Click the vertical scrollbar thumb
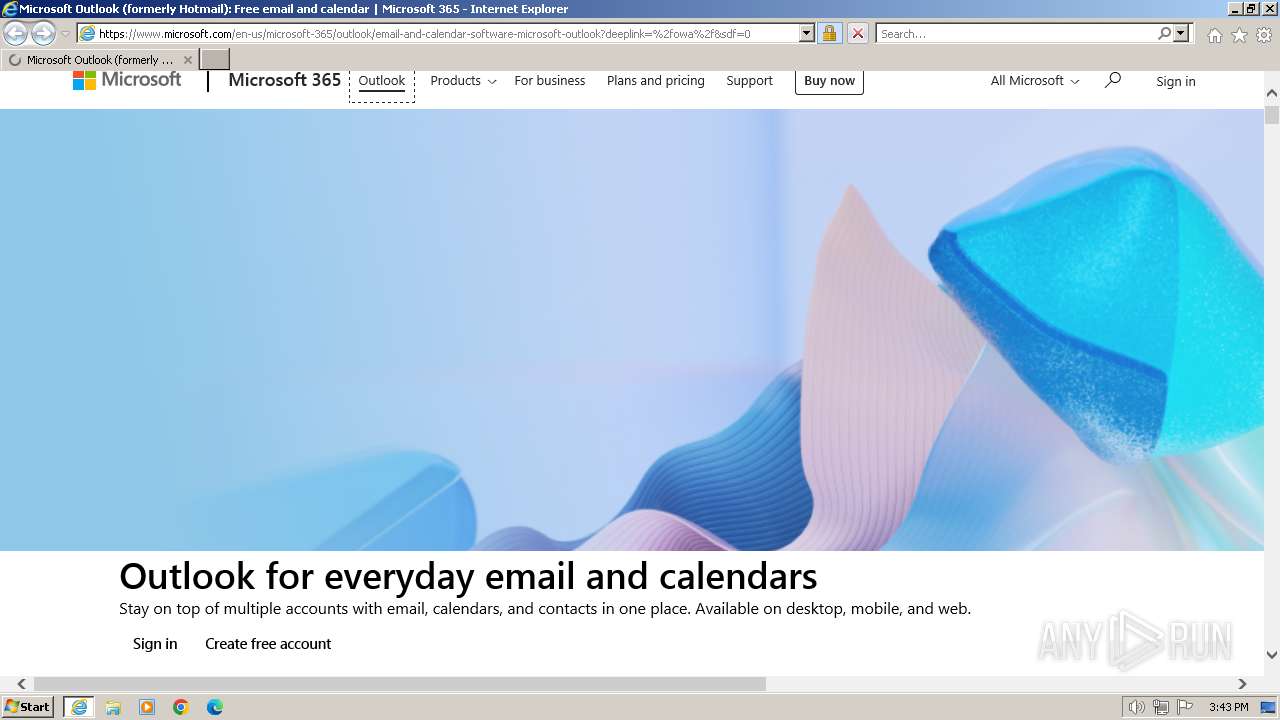Image resolution: width=1280 pixels, height=720 pixels. click(1272, 114)
